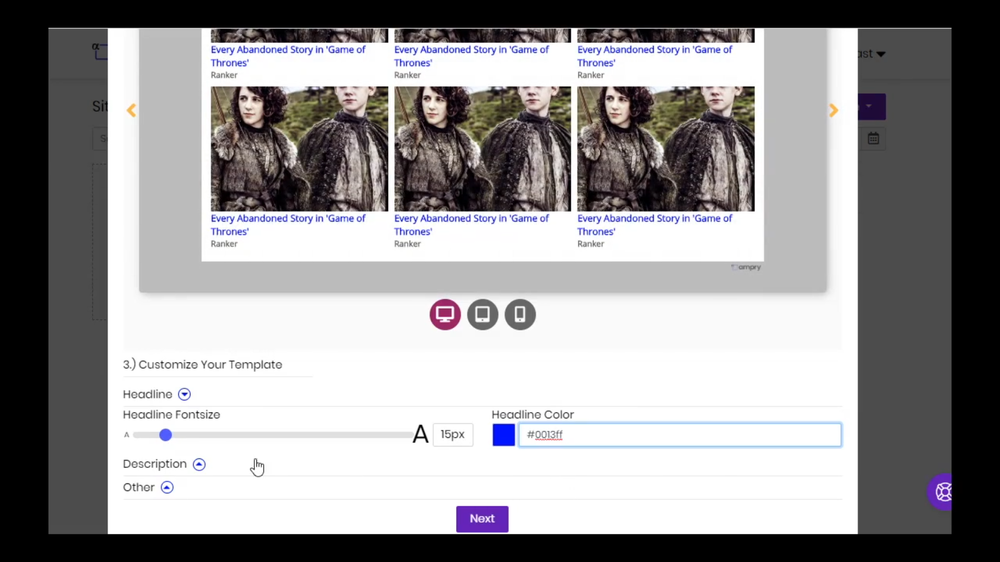1000x562 pixels.
Task: Go to next template with right arrow
Action: (x=834, y=110)
